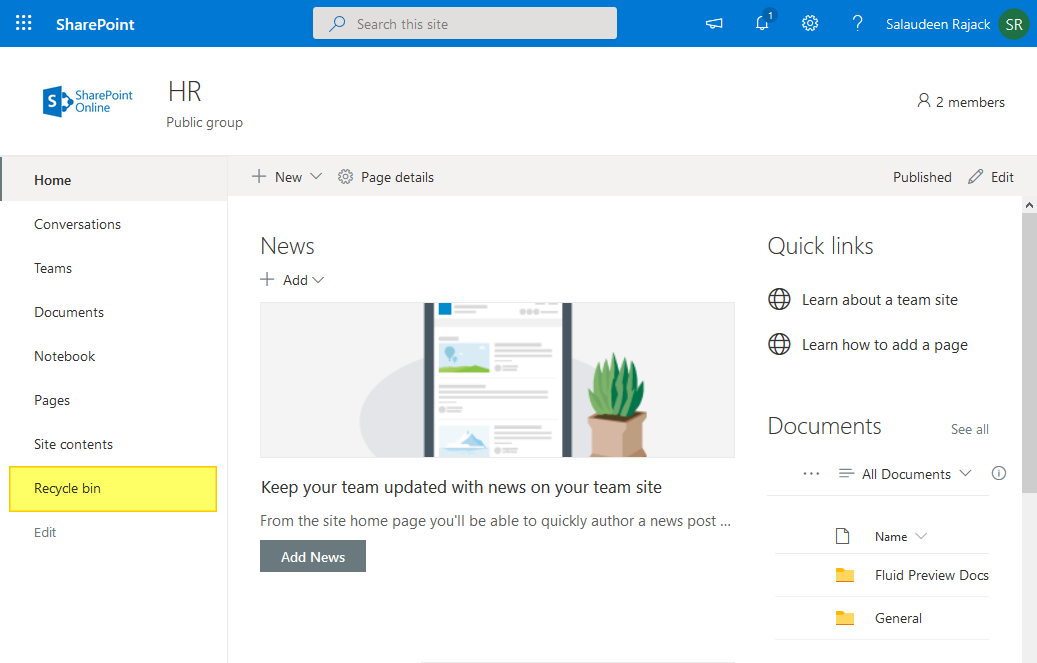Open the settings gear menu

(810, 23)
